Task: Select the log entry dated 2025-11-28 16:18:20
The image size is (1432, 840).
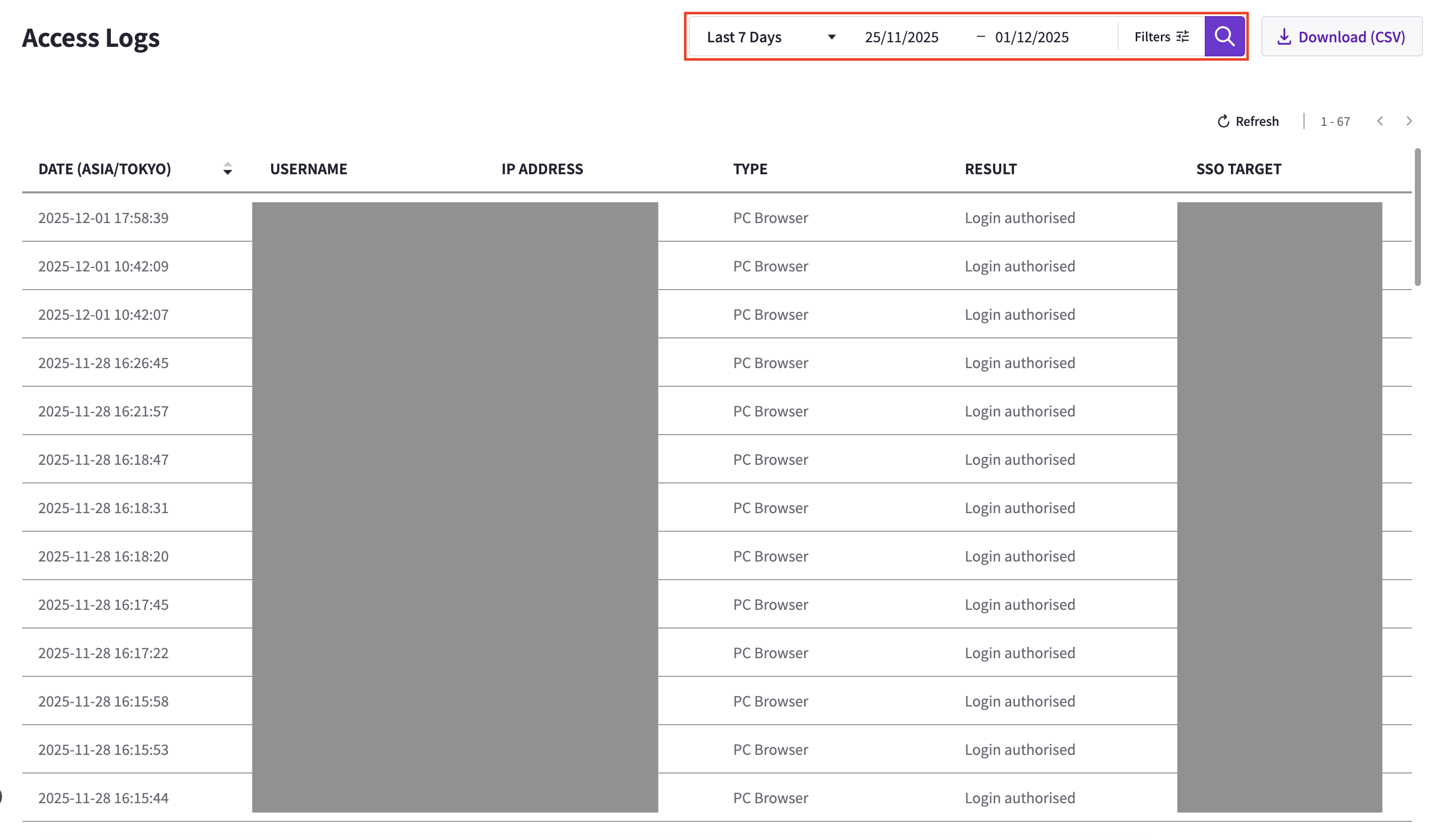Action: pos(717,556)
